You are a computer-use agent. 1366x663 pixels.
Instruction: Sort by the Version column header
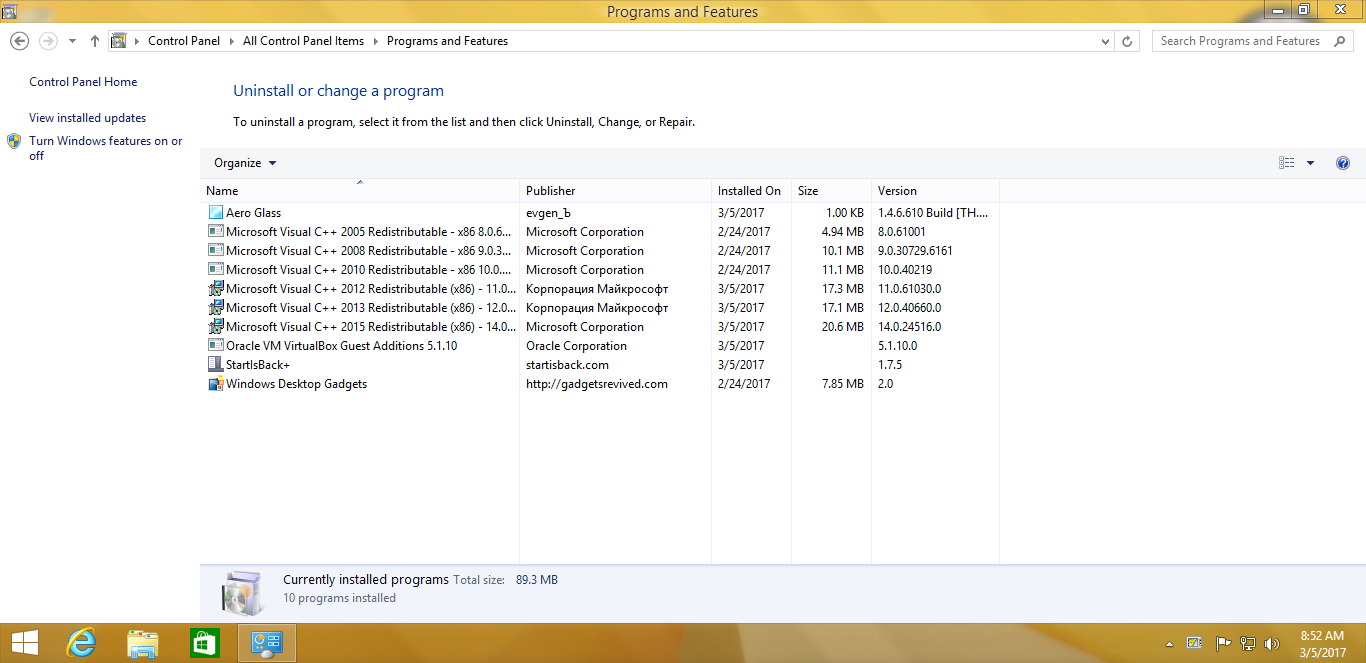pyautogui.click(x=935, y=191)
